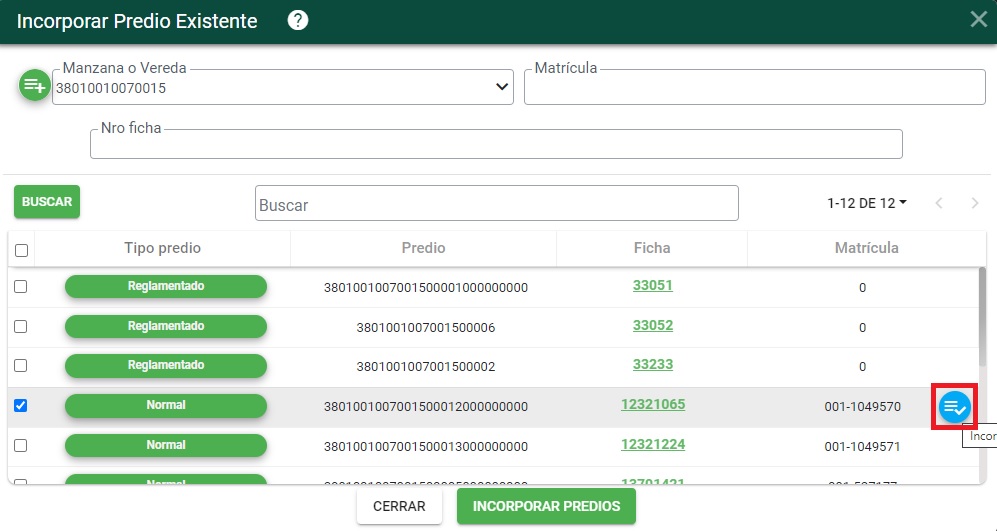Click the Reglamentado badge in row 33052

pyautogui.click(x=166, y=326)
